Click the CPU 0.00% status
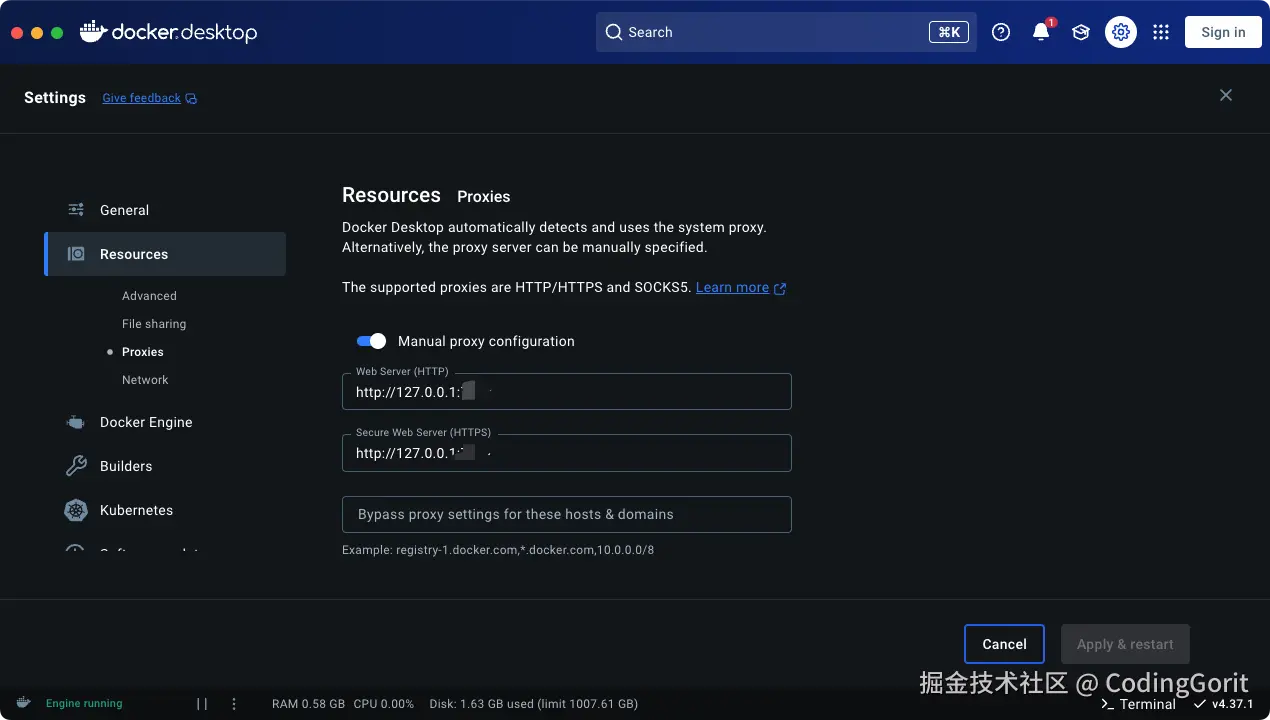Image resolution: width=1270 pixels, height=720 pixels. pos(383,704)
